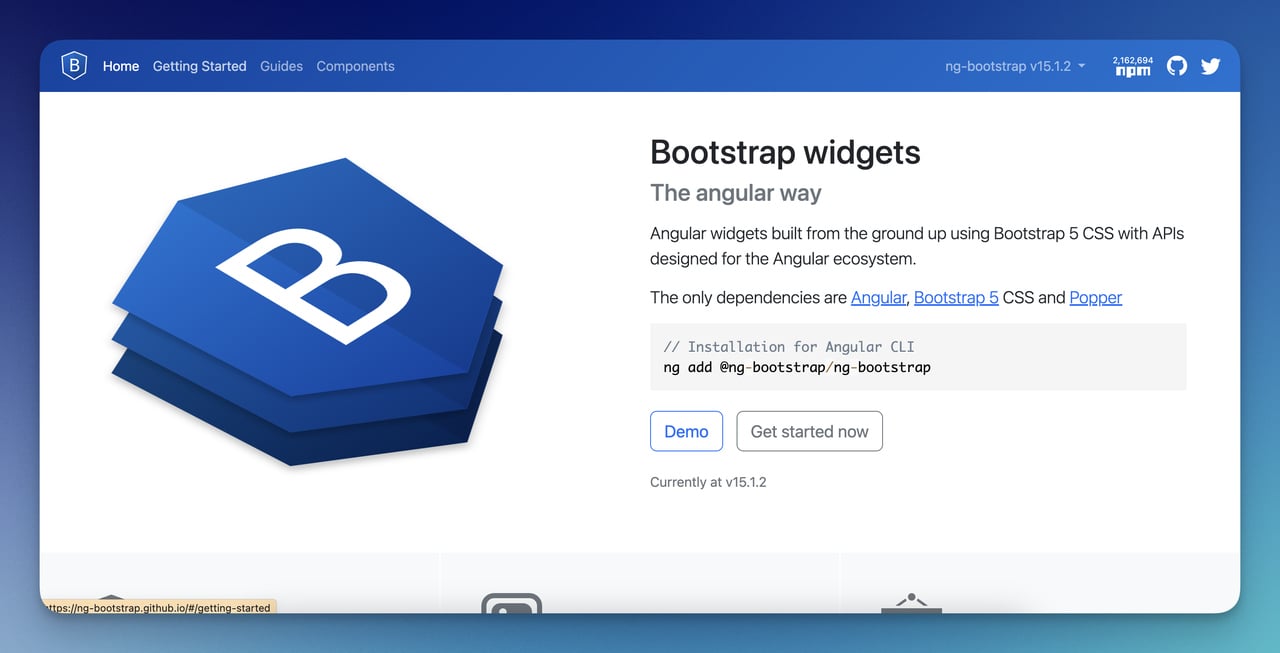Follow the Popper link

pyautogui.click(x=1096, y=297)
